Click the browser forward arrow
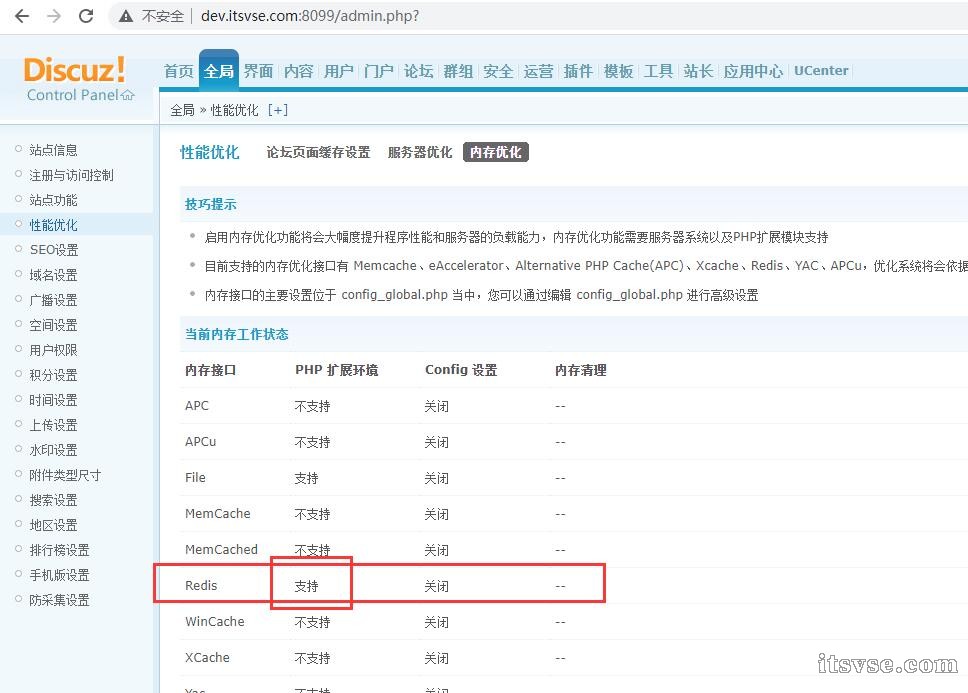Viewport: 968px width, 693px height. (54, 16)
